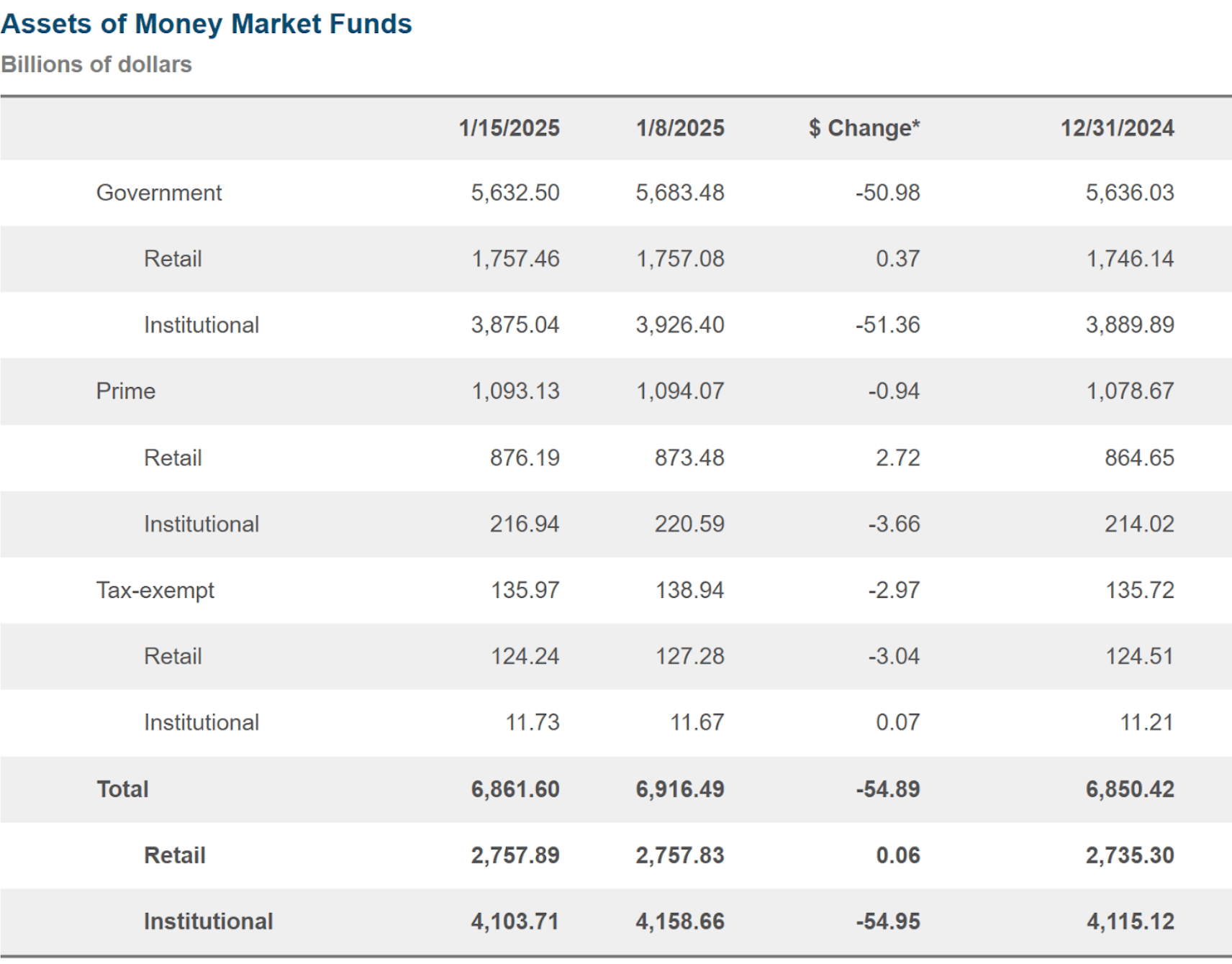Screen dimensions: 1232x964
Task: Click the $ Change* column header
Action: 864,128
